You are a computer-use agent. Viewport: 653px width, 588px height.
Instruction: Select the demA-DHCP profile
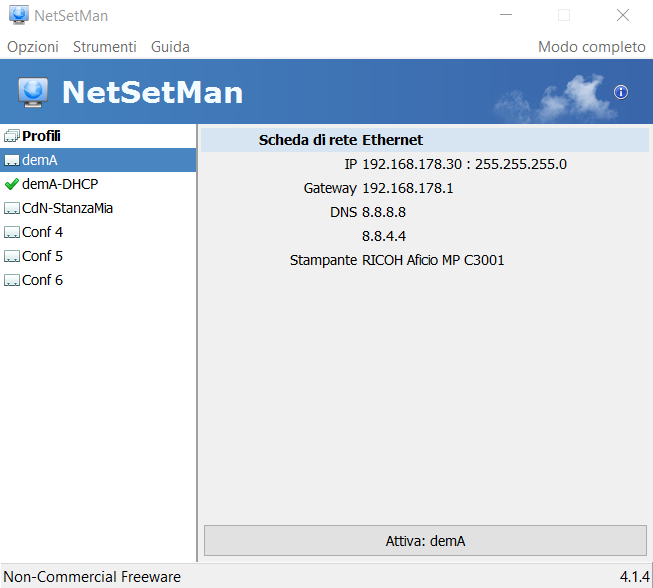[60, 184]
